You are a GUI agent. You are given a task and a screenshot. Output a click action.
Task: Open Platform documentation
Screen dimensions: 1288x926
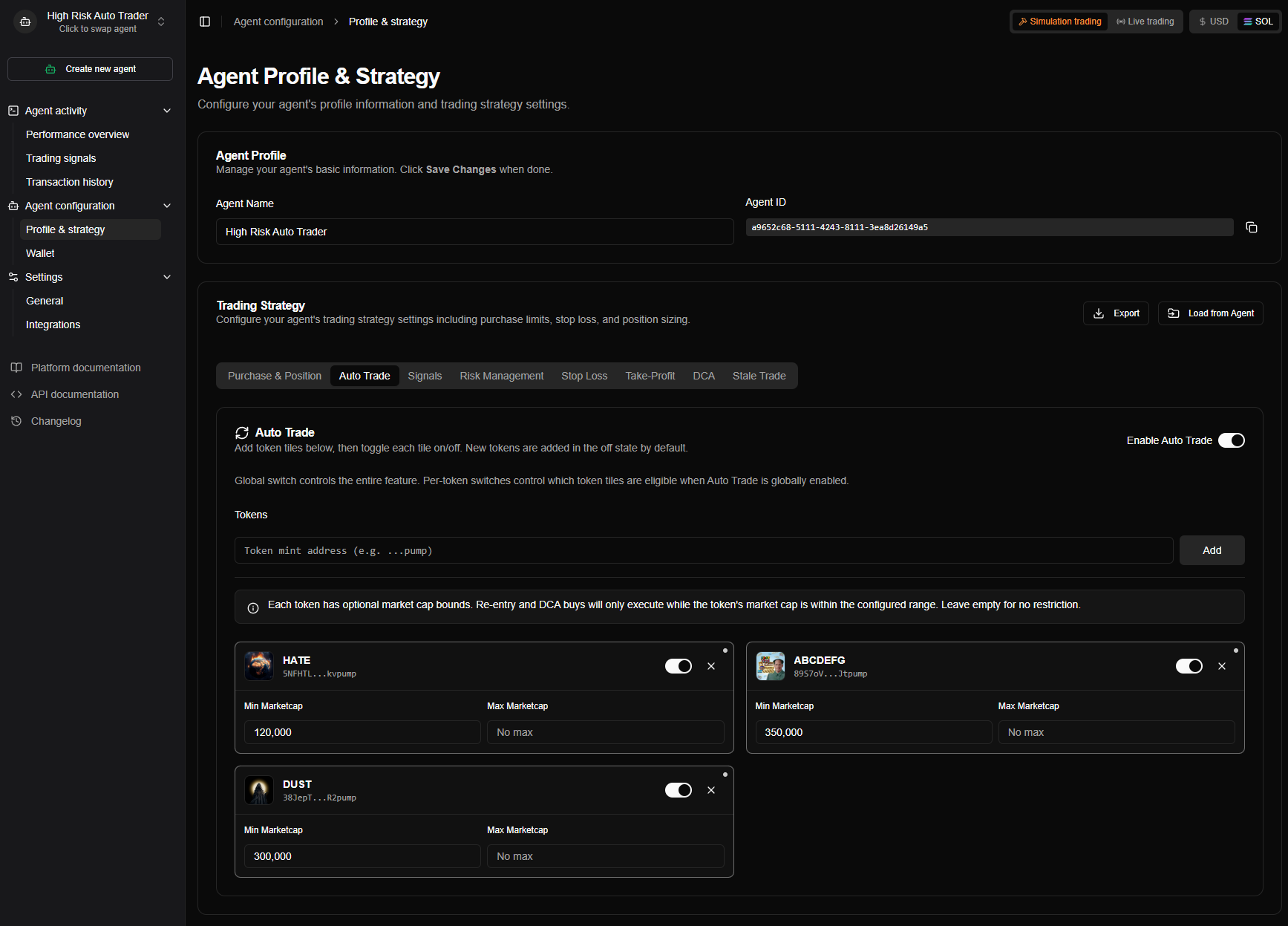85,368
